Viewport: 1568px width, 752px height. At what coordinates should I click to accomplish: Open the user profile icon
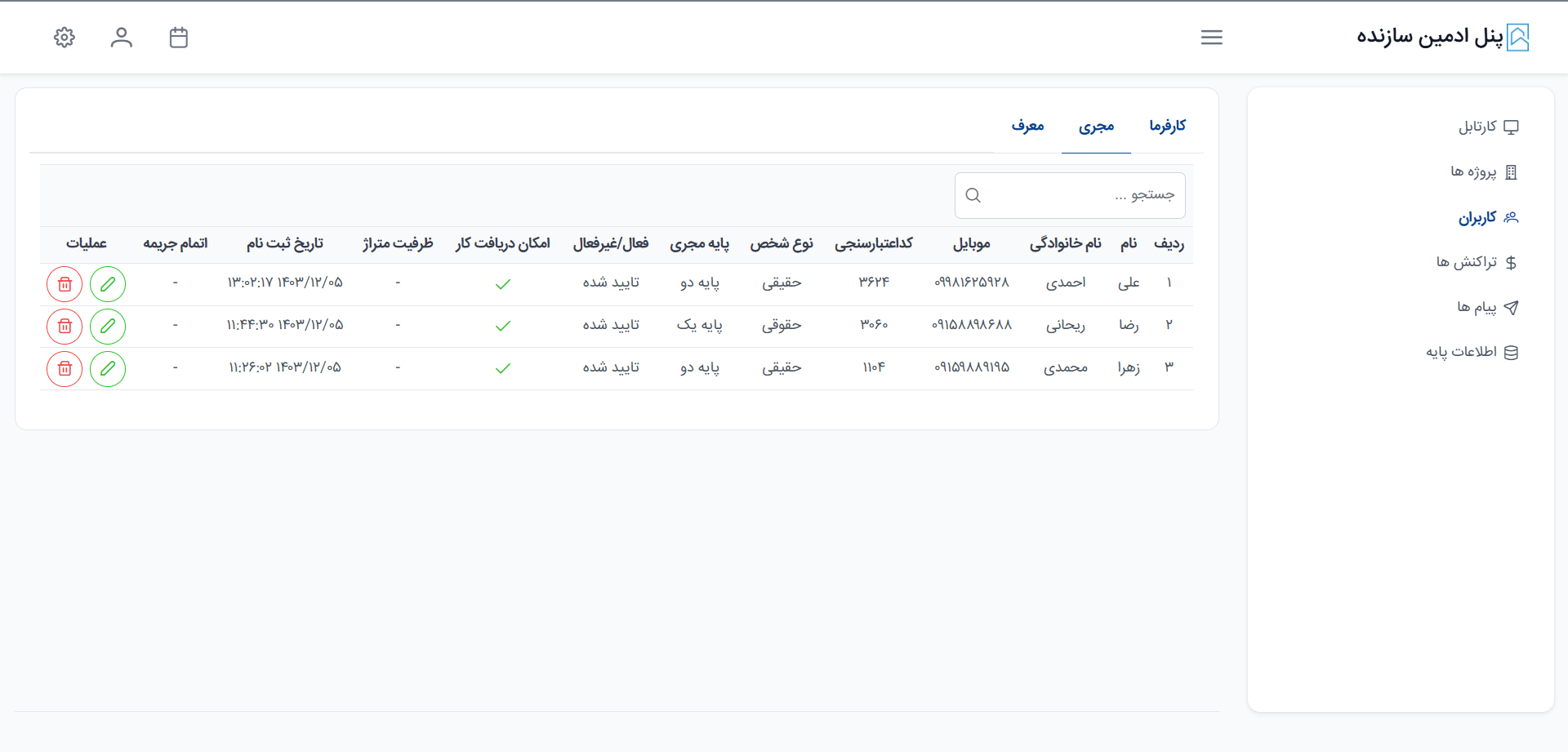point(122,38)
